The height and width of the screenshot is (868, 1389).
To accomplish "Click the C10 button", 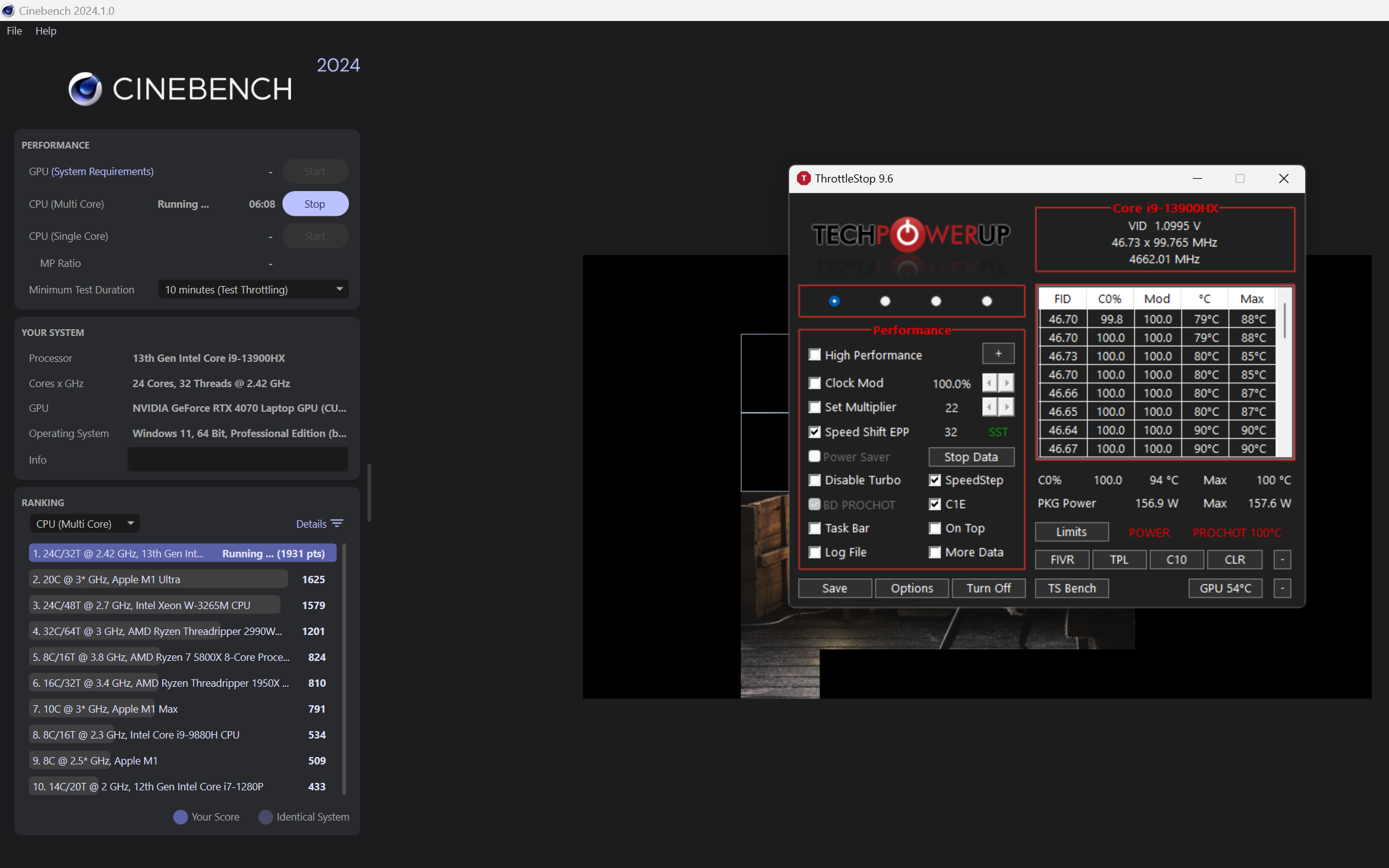I will [x=1176, y=560].
